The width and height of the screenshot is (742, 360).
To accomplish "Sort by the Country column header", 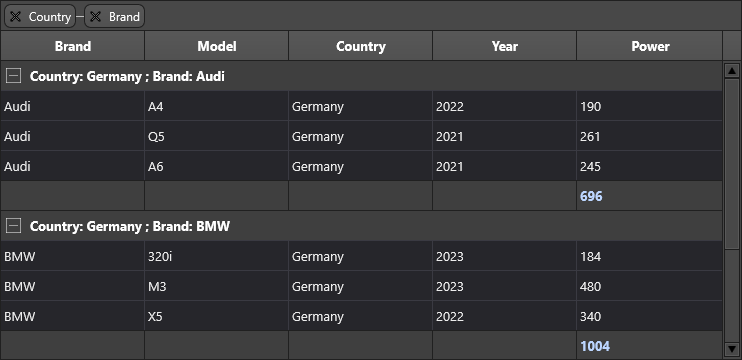I will click(x=361, y=46).
